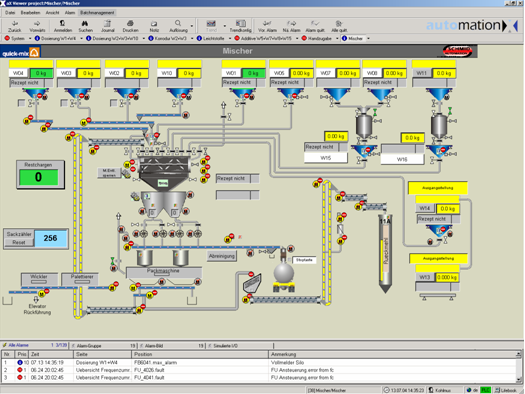Expand the System navigation dropdown arrow
Screen dimensions: 525x394
click(30, 38)
